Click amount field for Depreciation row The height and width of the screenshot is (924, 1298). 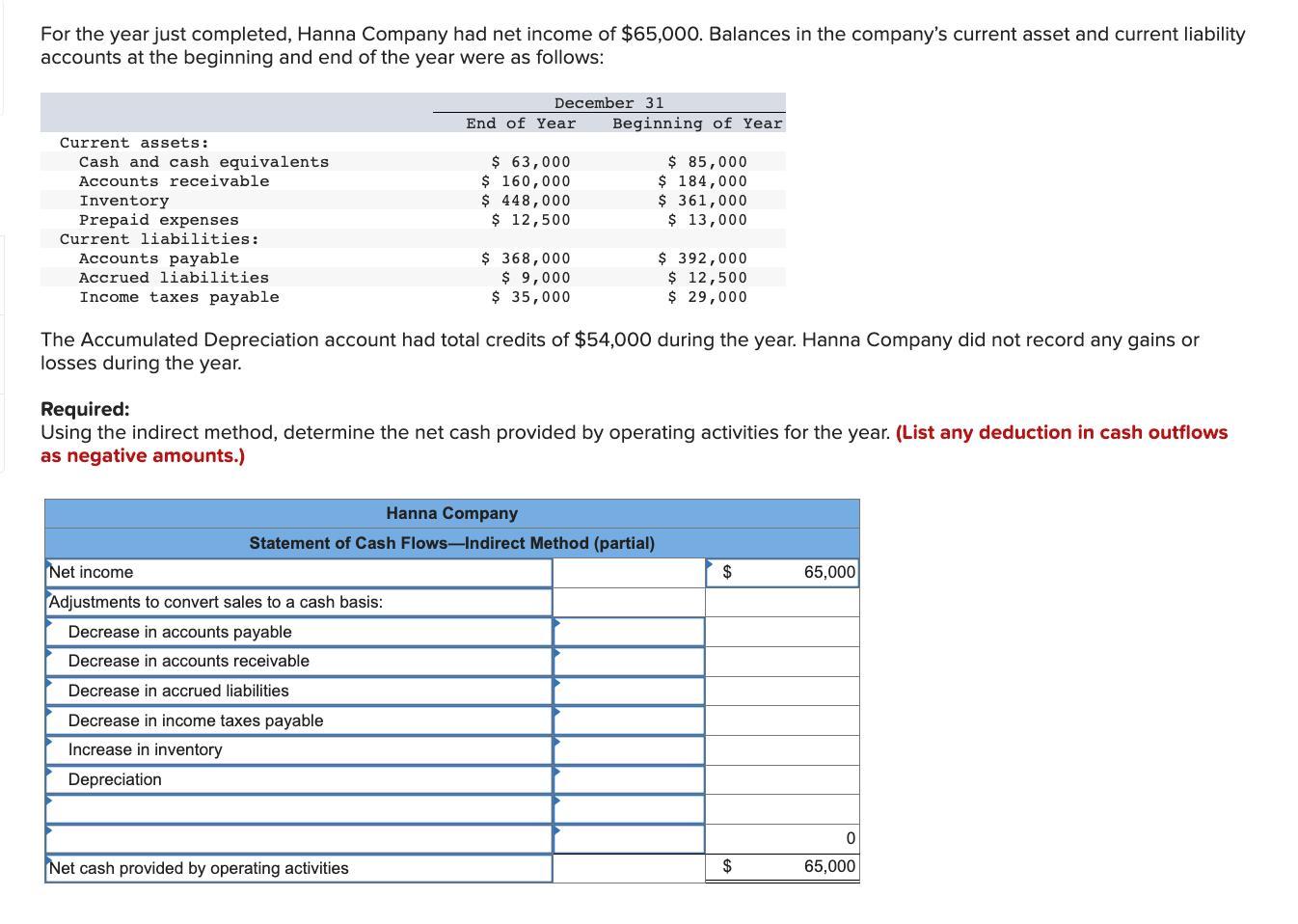[629, 779]
